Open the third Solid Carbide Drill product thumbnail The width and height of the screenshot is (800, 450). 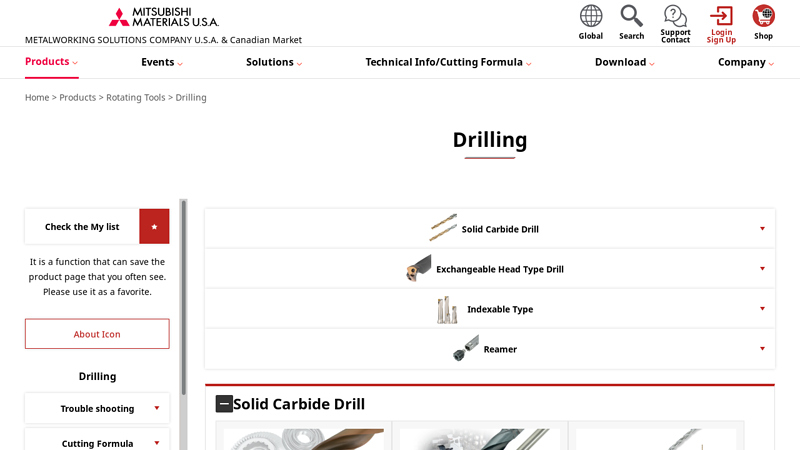pyautogui.click(x=656, y=439)
